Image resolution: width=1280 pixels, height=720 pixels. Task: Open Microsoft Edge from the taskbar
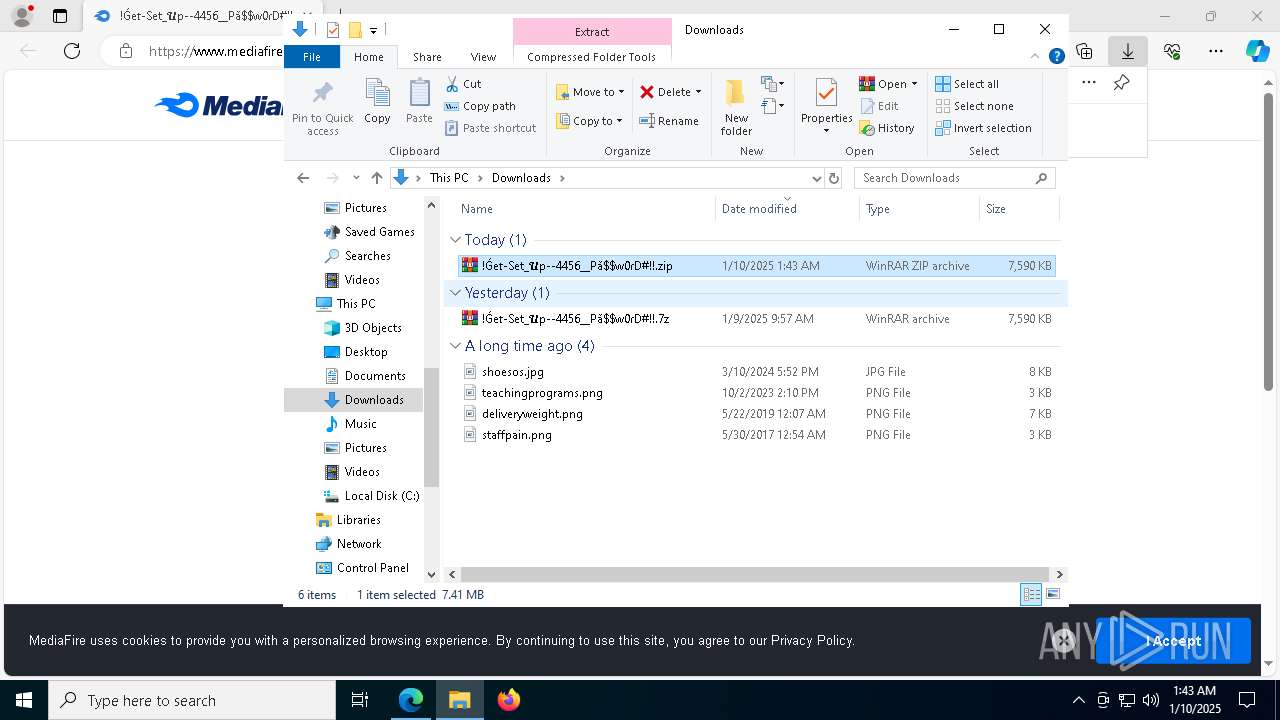click(411, 700)
